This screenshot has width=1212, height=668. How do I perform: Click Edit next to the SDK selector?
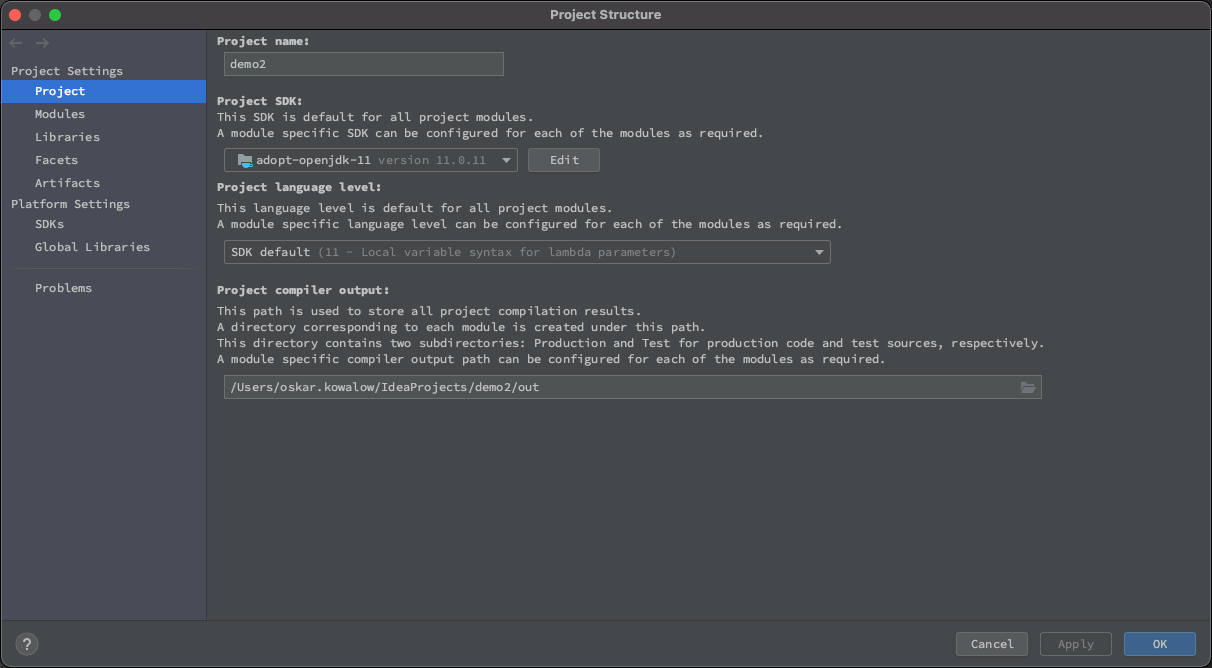point(563,159)
